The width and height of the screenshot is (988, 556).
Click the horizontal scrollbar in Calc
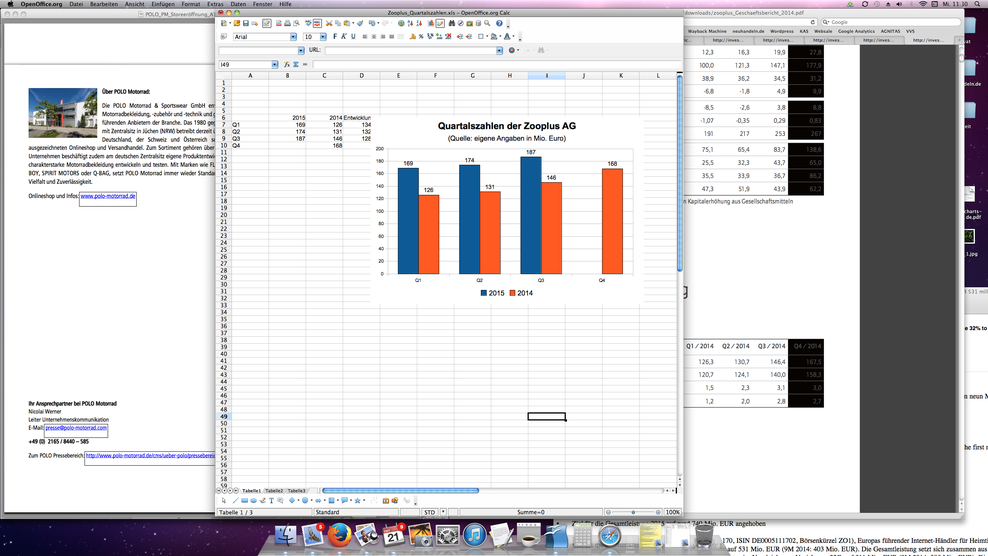pos(495,490)
